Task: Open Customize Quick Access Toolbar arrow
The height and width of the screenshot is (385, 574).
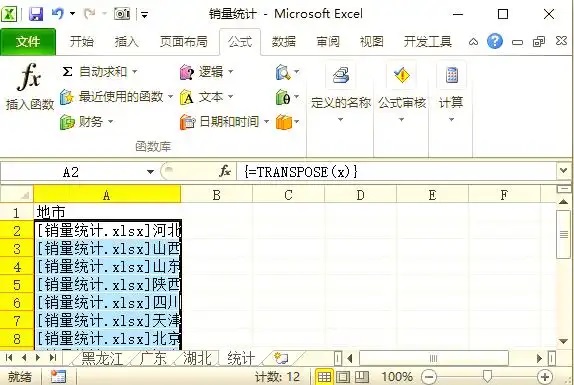Action: 145,15
